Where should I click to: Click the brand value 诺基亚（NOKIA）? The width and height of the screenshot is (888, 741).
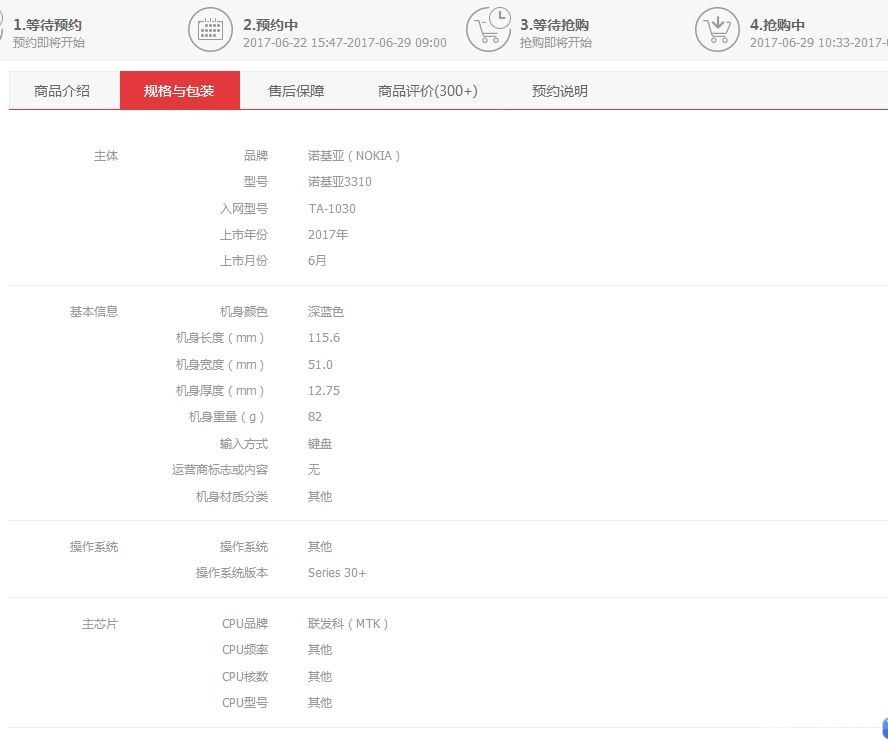tap(355, 156)
